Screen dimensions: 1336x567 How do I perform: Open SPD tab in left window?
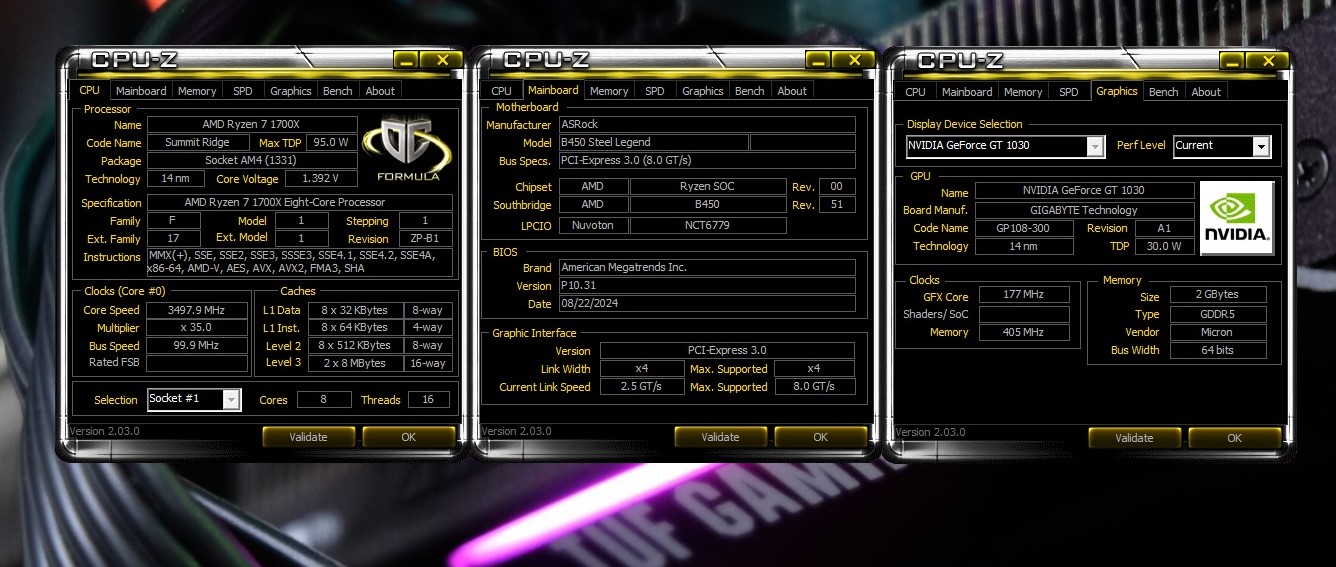243,91
